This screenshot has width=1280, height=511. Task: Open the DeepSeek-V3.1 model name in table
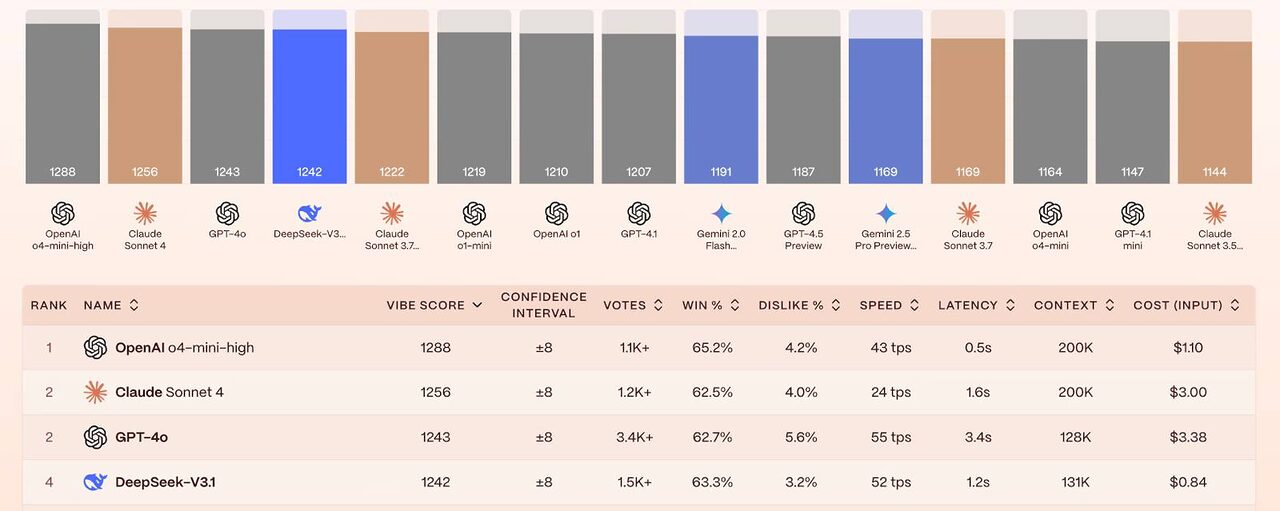point(165,482)
